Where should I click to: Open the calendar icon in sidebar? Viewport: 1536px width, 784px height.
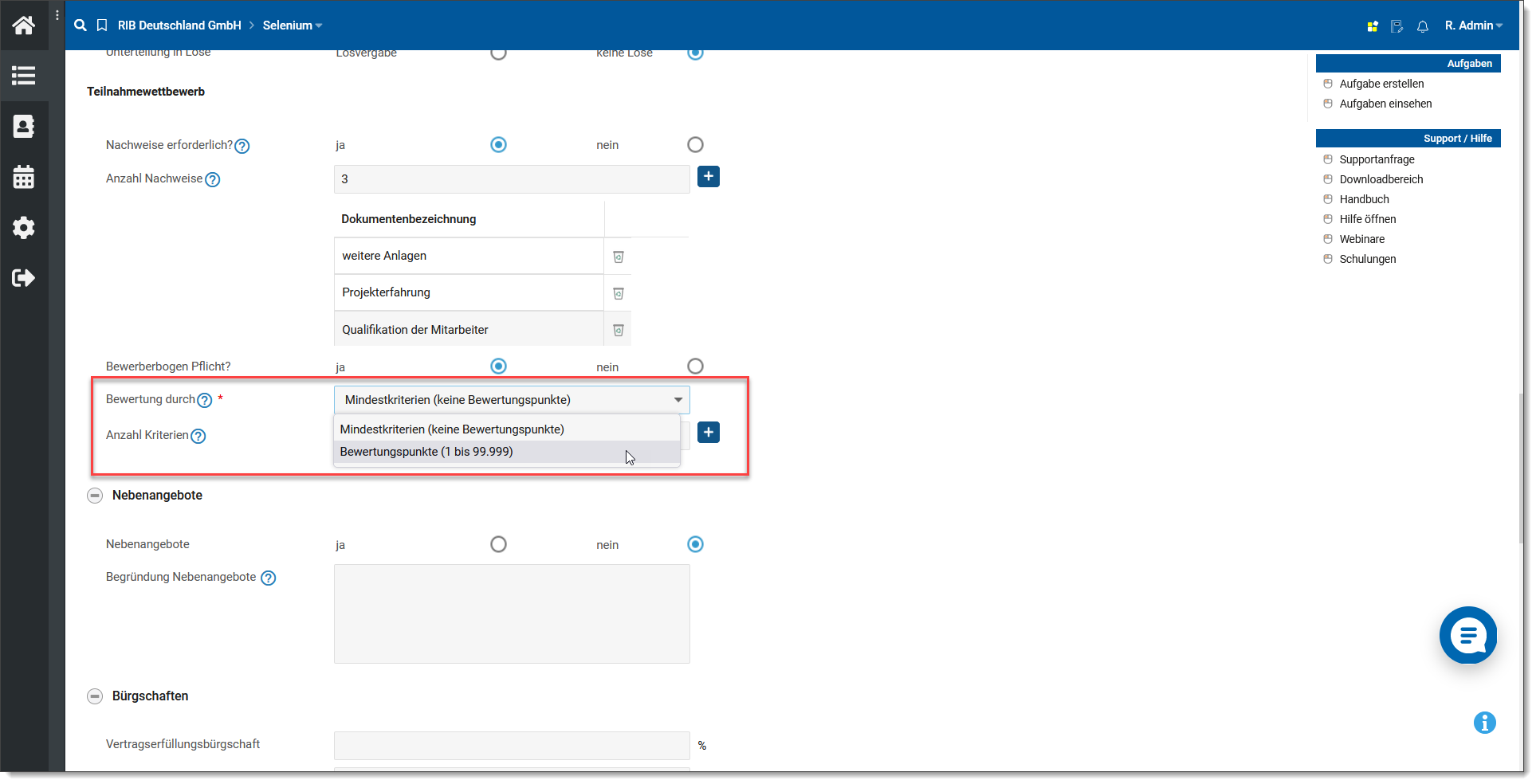24,177
